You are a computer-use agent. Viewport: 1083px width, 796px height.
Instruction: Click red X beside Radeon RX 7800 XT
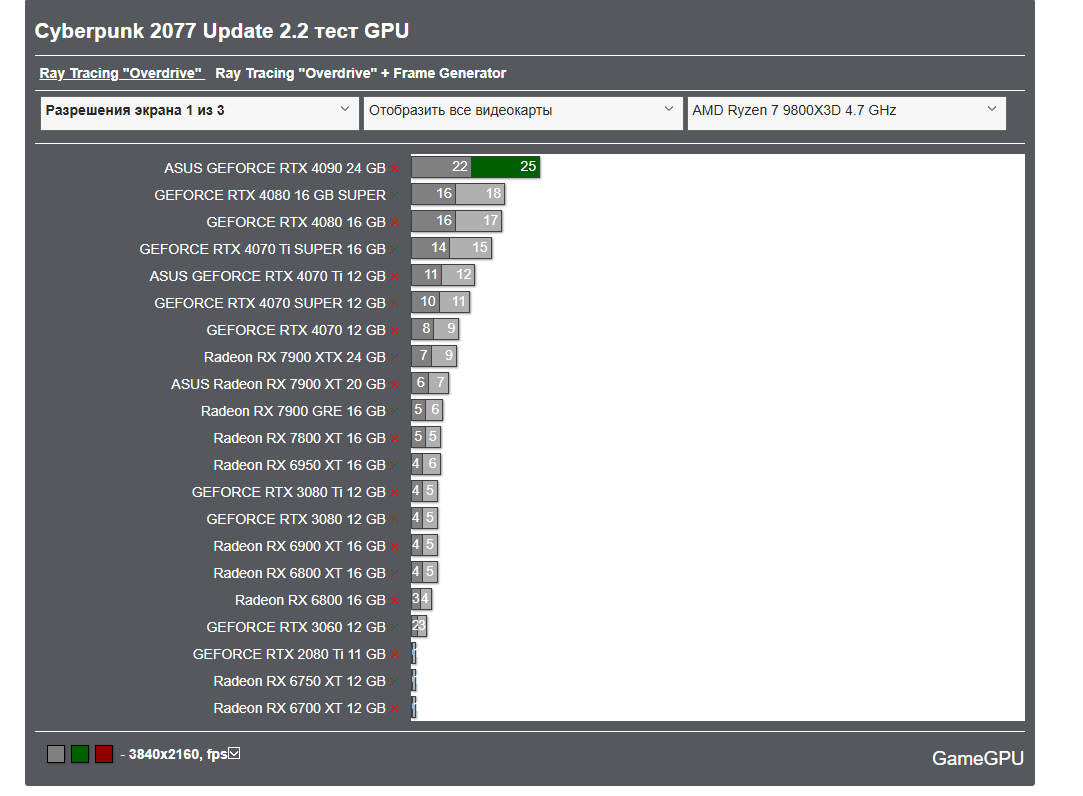tap(394, 439)
